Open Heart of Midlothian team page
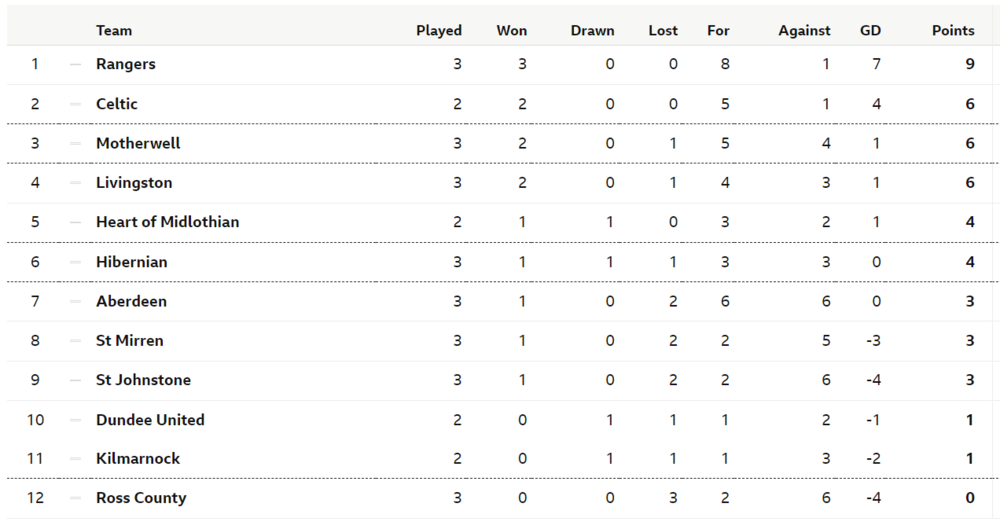 click(167, 222)
